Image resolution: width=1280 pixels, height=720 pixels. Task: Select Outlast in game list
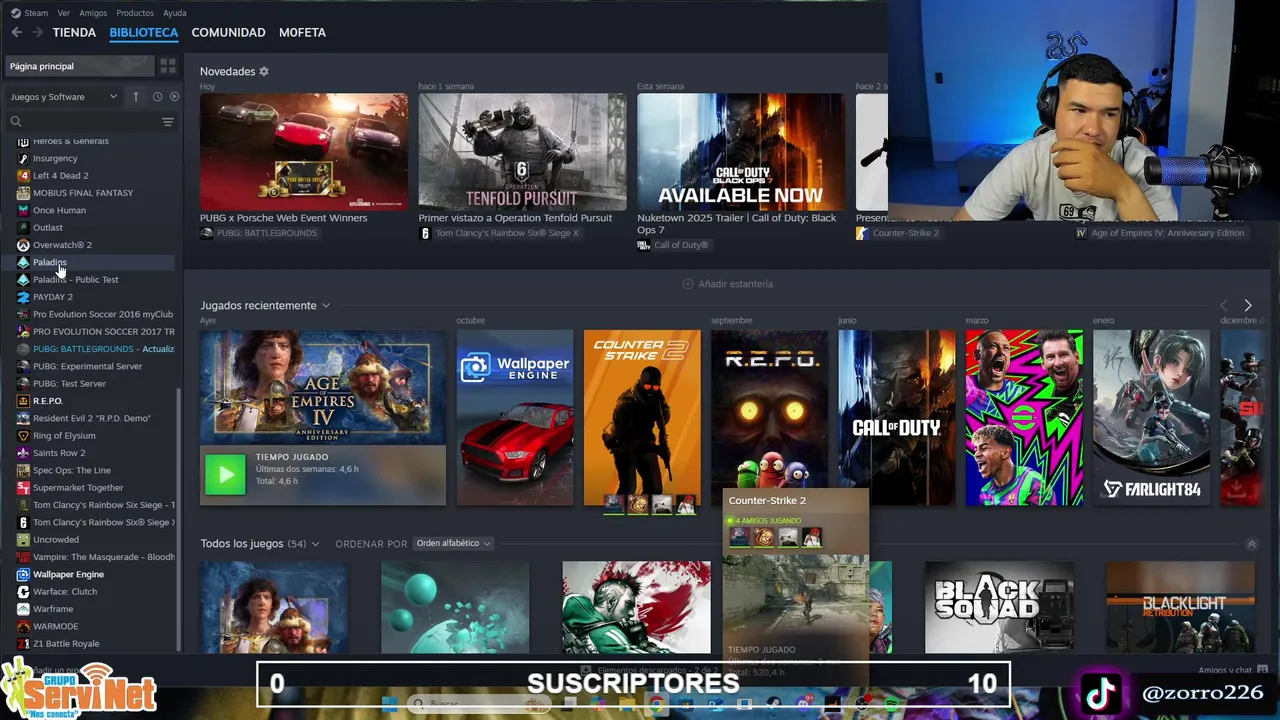tap(48, 228)
